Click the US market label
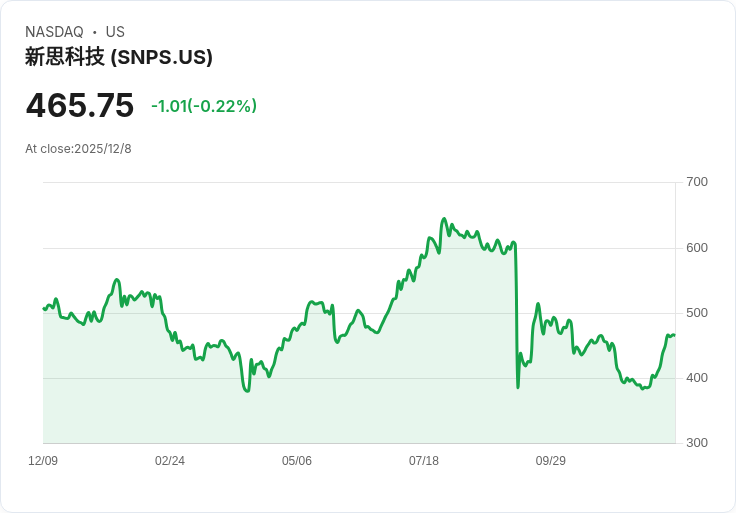This screenshot has width=736, height=513. [115, 32]
